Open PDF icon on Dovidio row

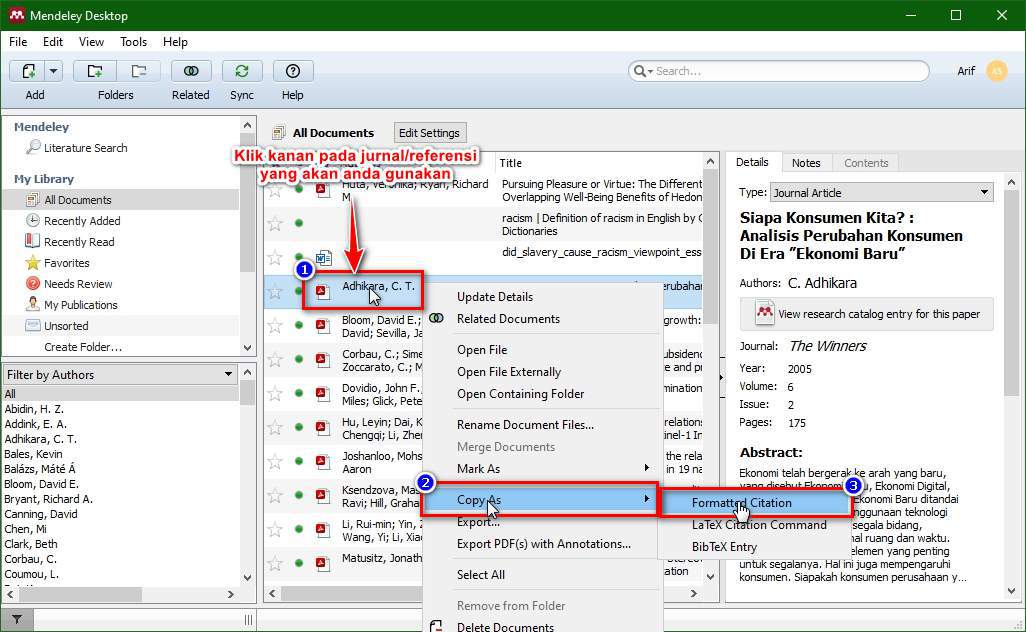tap(323, 393)
